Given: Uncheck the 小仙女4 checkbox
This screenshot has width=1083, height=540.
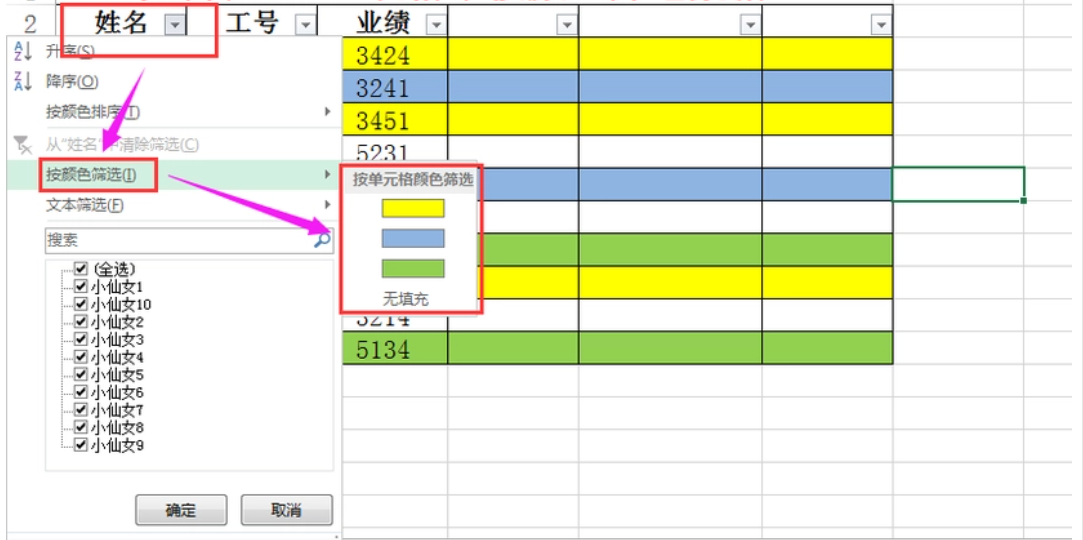Looking at the screenshot, I should click(x=81, y=357).
